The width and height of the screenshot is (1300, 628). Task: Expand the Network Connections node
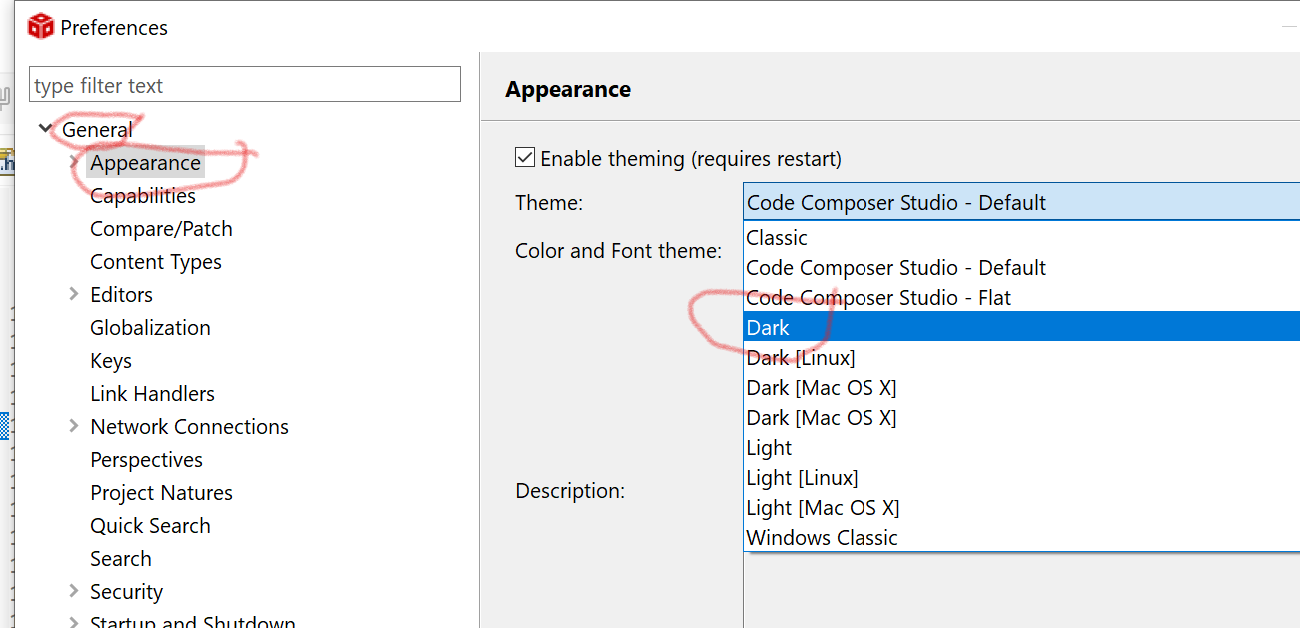coord(74,426)
